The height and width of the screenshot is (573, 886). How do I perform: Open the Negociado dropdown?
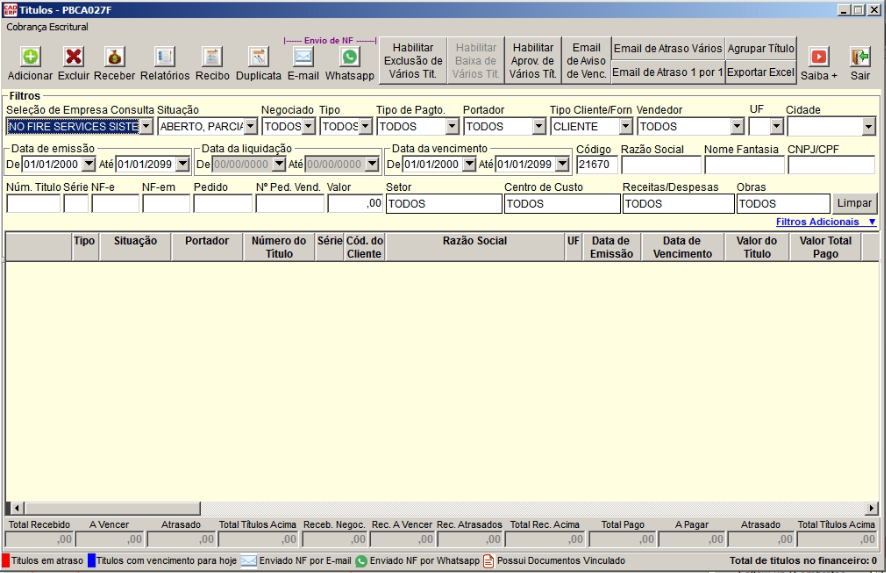[x=309, y=127]
